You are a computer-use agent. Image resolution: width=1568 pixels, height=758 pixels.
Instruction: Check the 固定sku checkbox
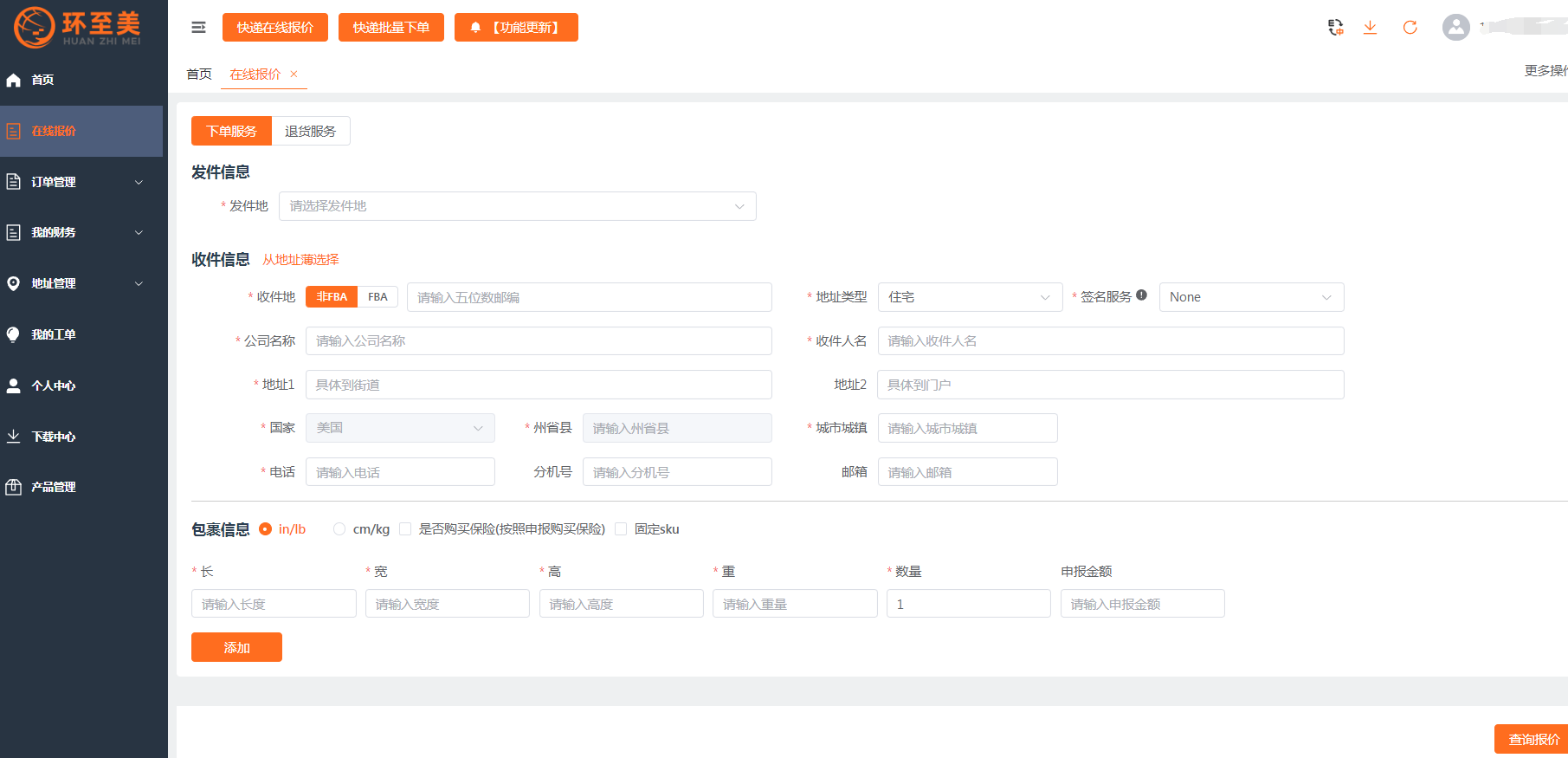pos(621,529)
